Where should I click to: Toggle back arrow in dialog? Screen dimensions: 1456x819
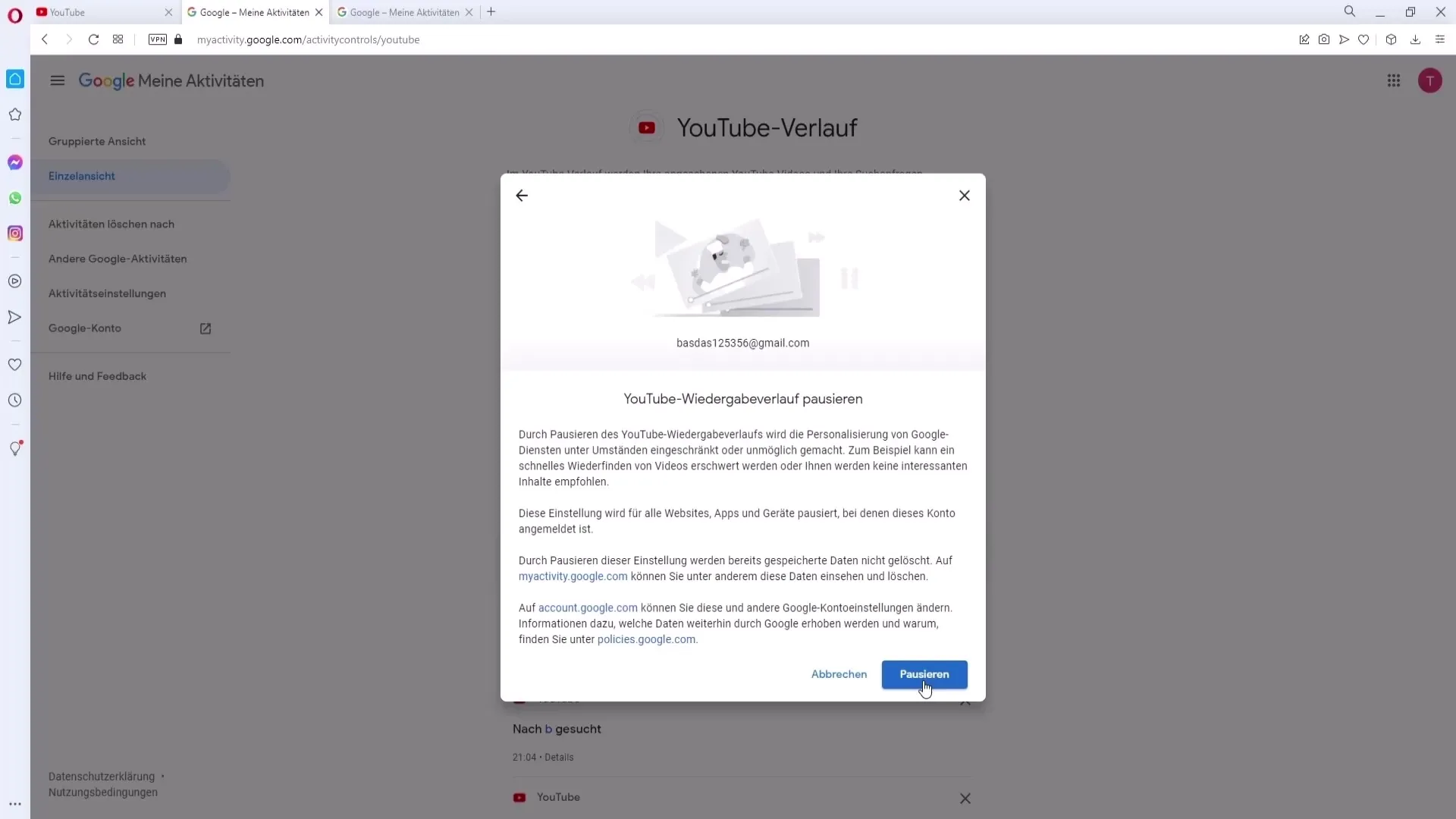(523, 195)
